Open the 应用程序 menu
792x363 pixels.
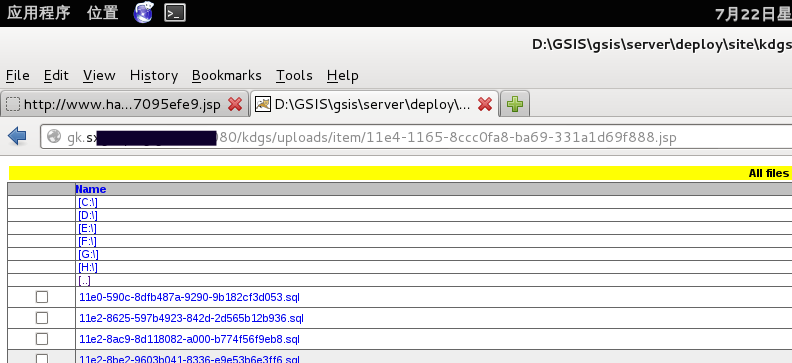click(x=38, y=13)
